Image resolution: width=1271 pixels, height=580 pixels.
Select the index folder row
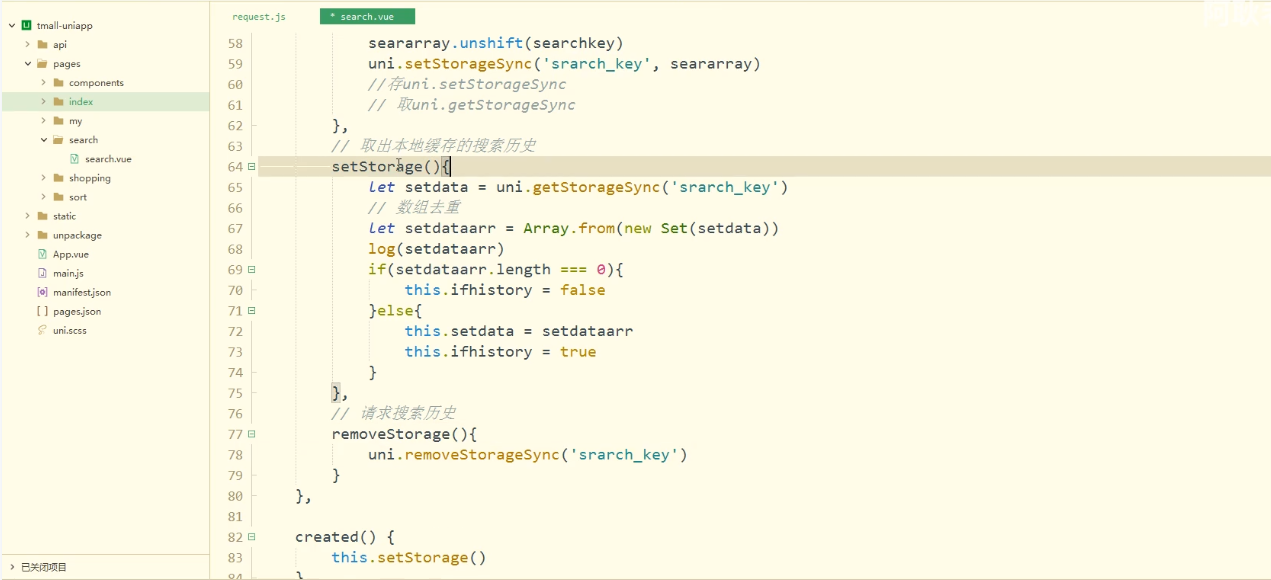105,101
